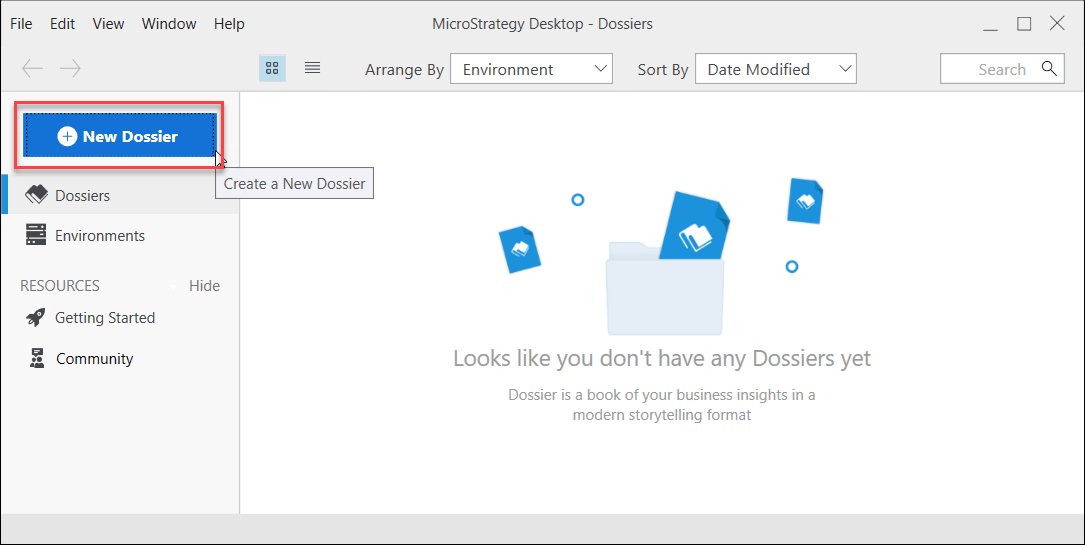This screenshot has width=1085, height=545.
Task: Click the empty folder illustration
Action: (664, 288)
